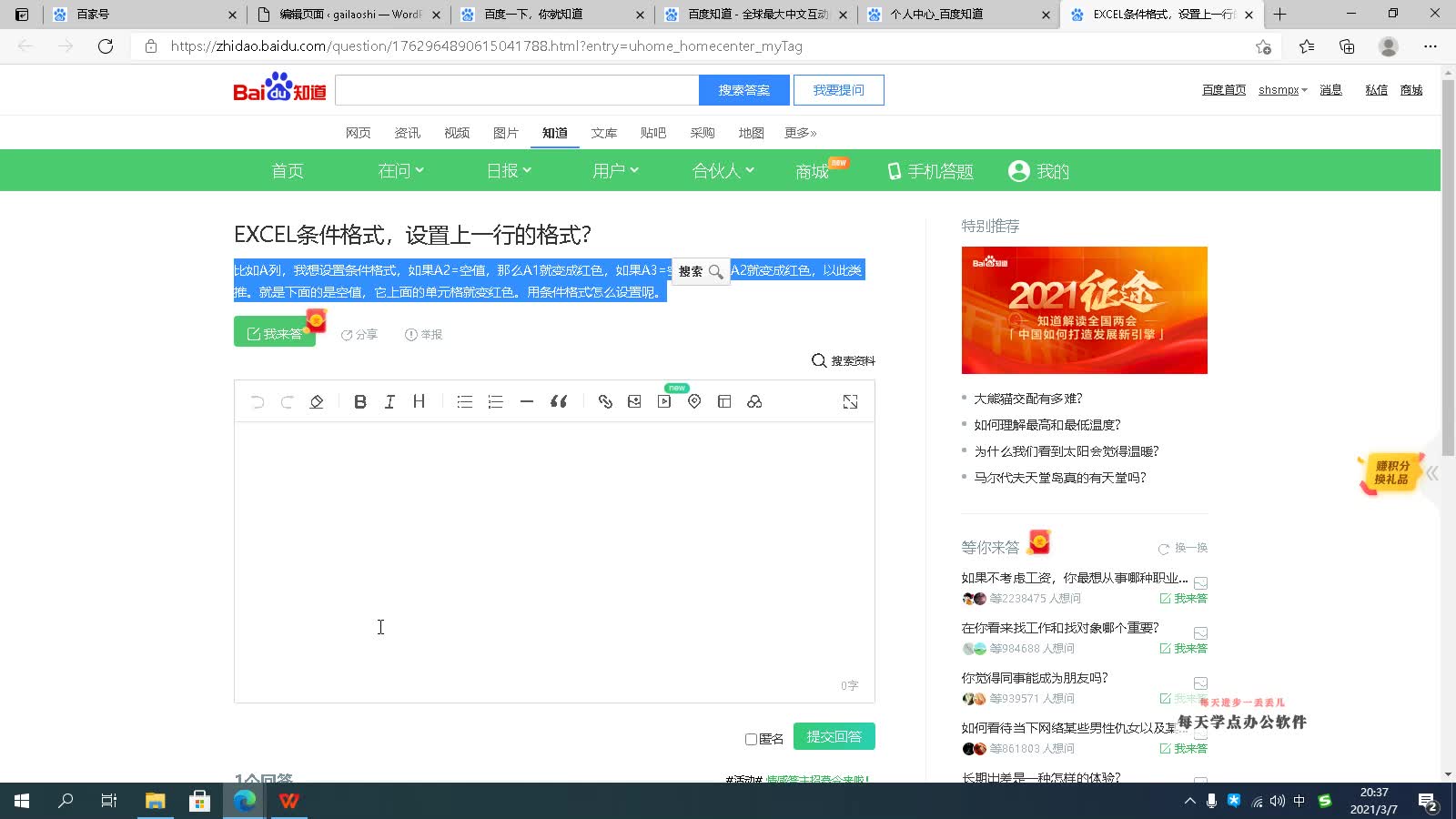Click the cloud disk attachment icon

754,401
